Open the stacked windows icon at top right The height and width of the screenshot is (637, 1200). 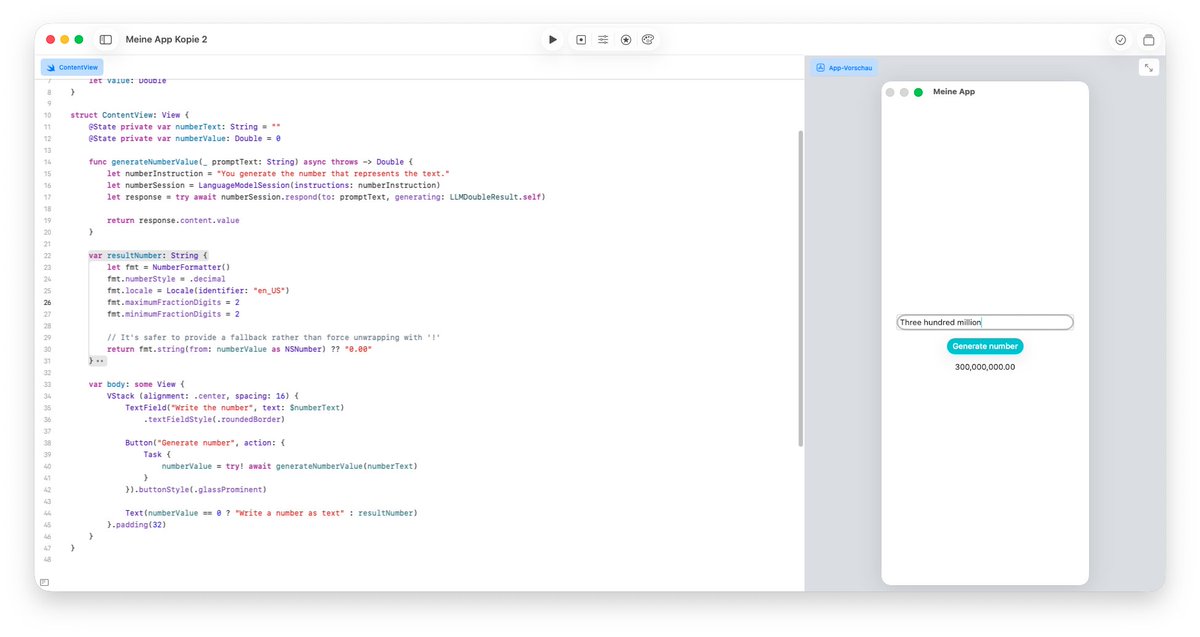[x=1149, y=40]
